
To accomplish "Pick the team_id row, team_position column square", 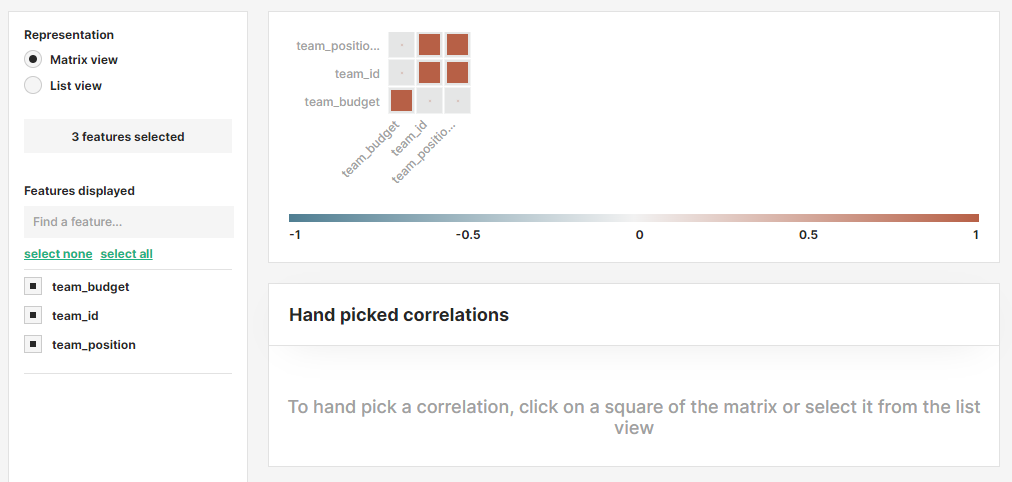I will pyautogui.click(x=457, y=73).
